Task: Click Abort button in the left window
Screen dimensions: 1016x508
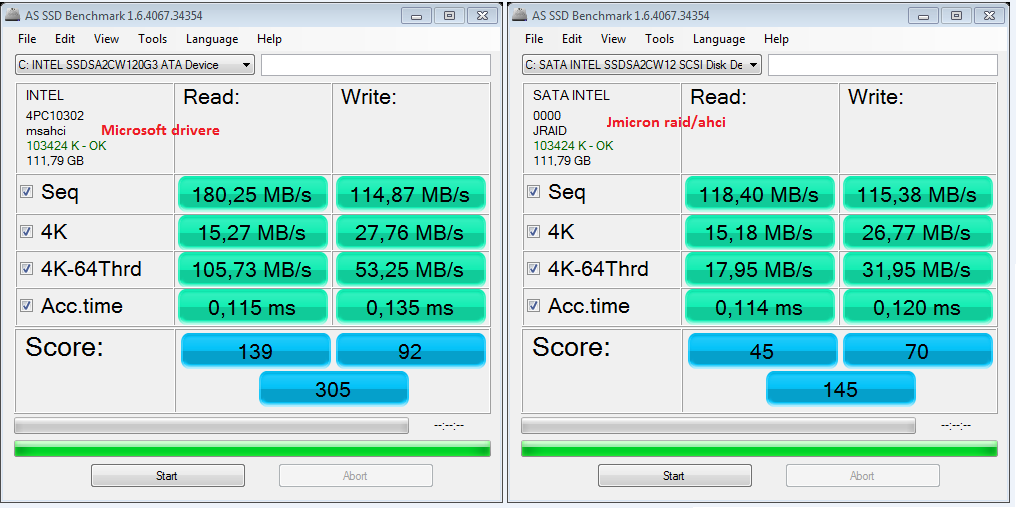Action: pos(356,476)
